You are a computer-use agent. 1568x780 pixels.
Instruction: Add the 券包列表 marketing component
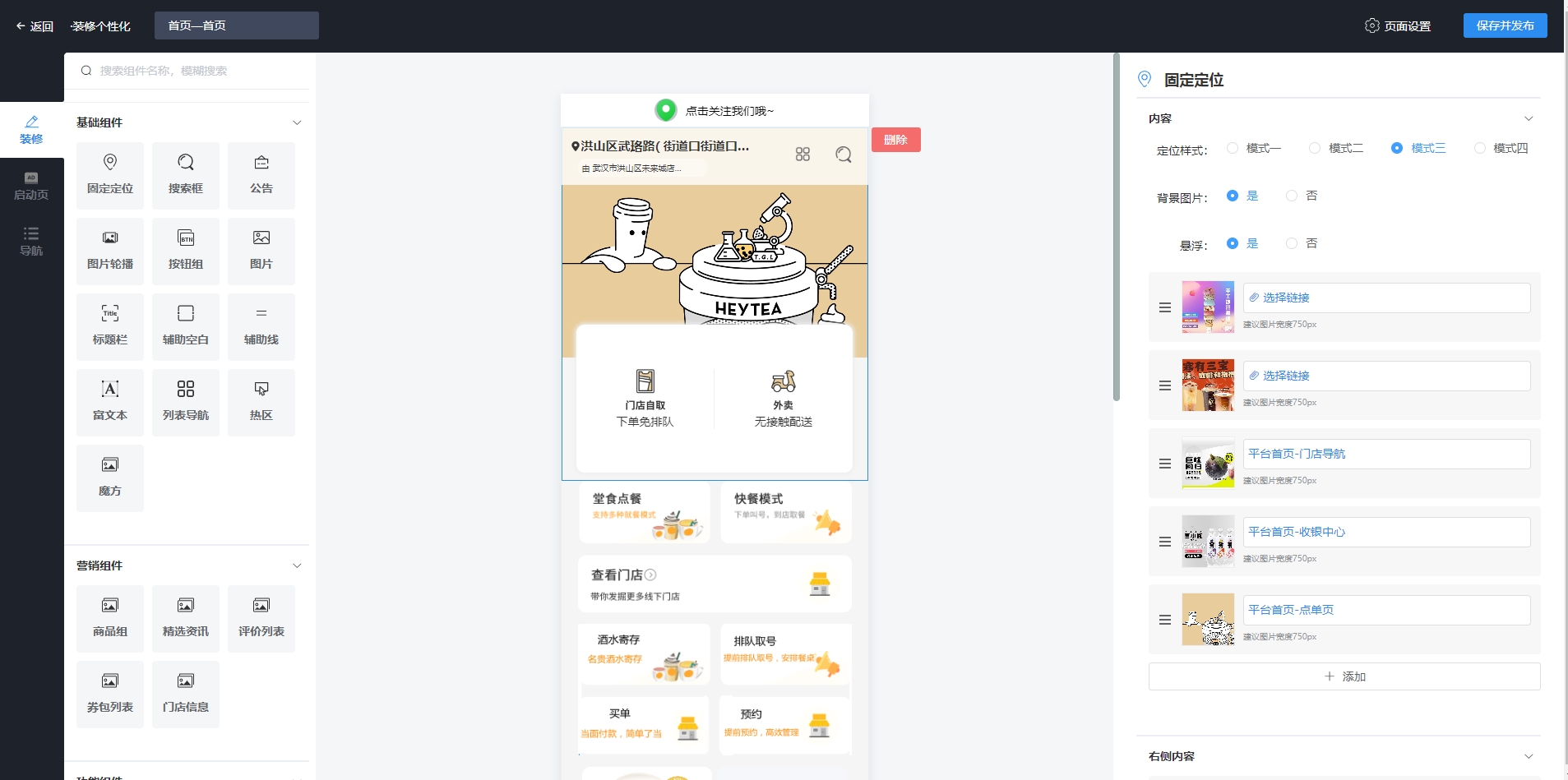tap(110, 694)
